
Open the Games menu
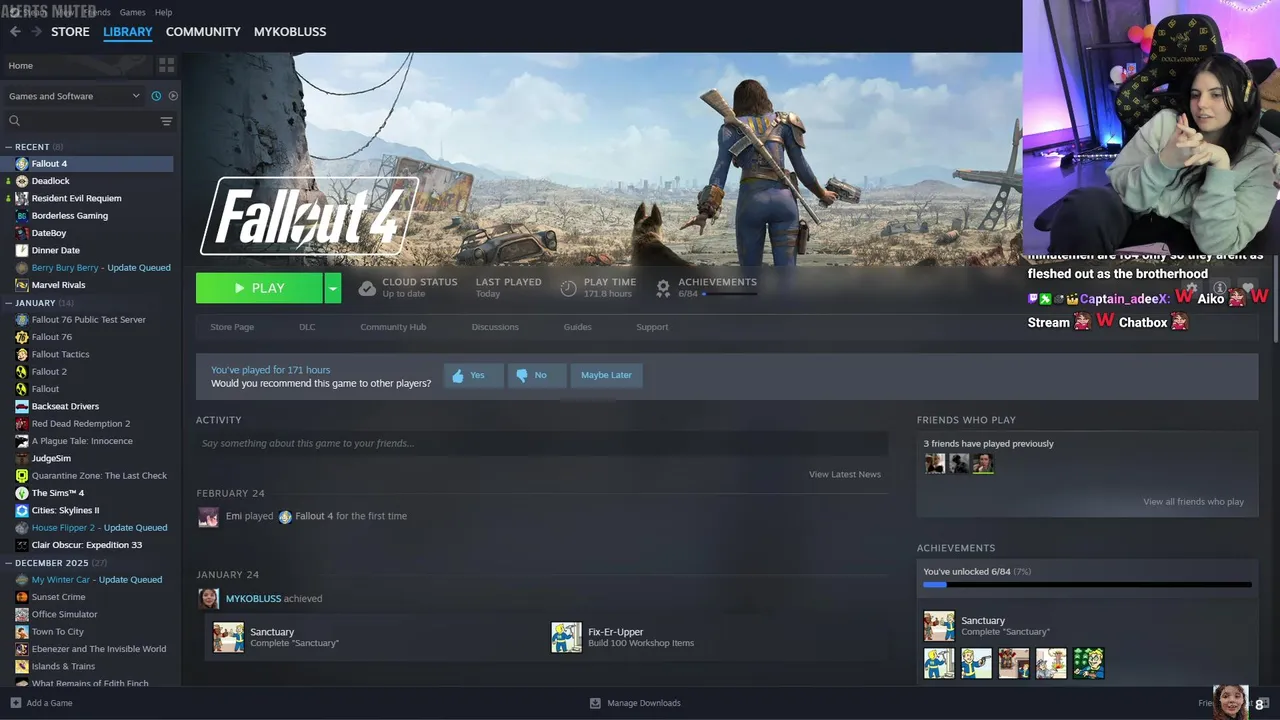132,12
